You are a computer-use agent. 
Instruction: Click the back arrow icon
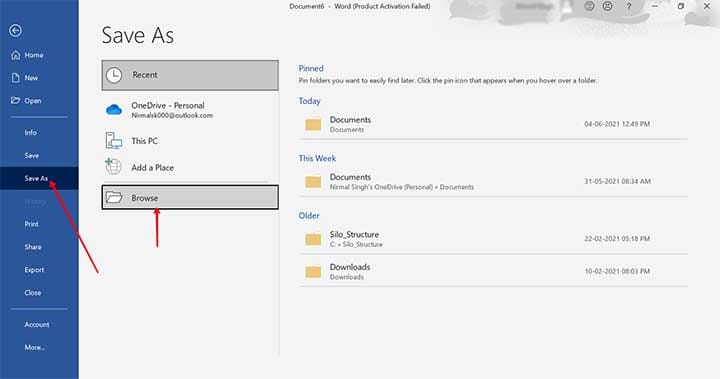[x=15, y=30]
